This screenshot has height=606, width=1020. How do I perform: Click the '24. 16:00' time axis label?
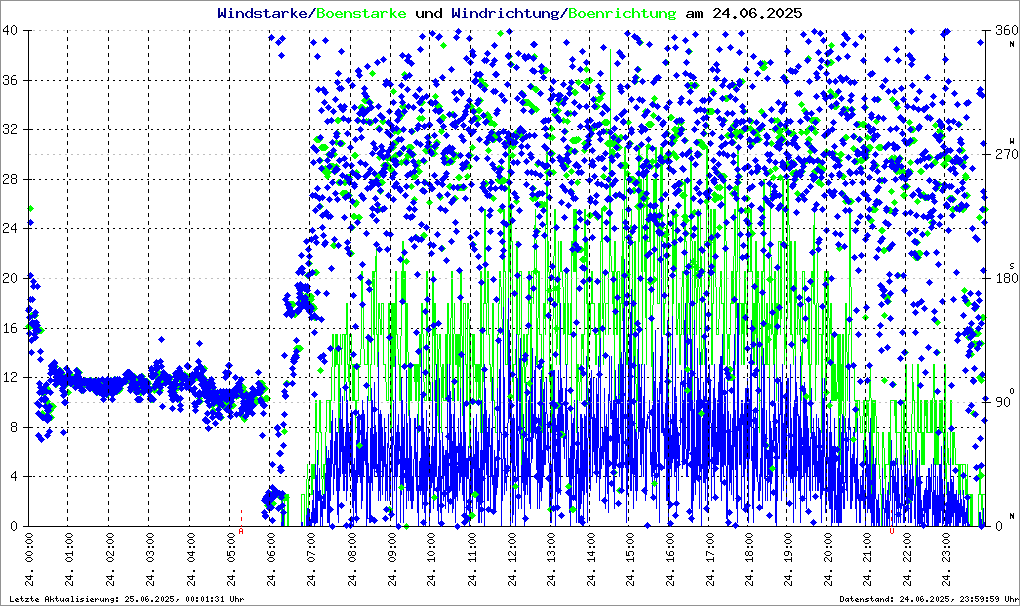(x=671, y=560)
